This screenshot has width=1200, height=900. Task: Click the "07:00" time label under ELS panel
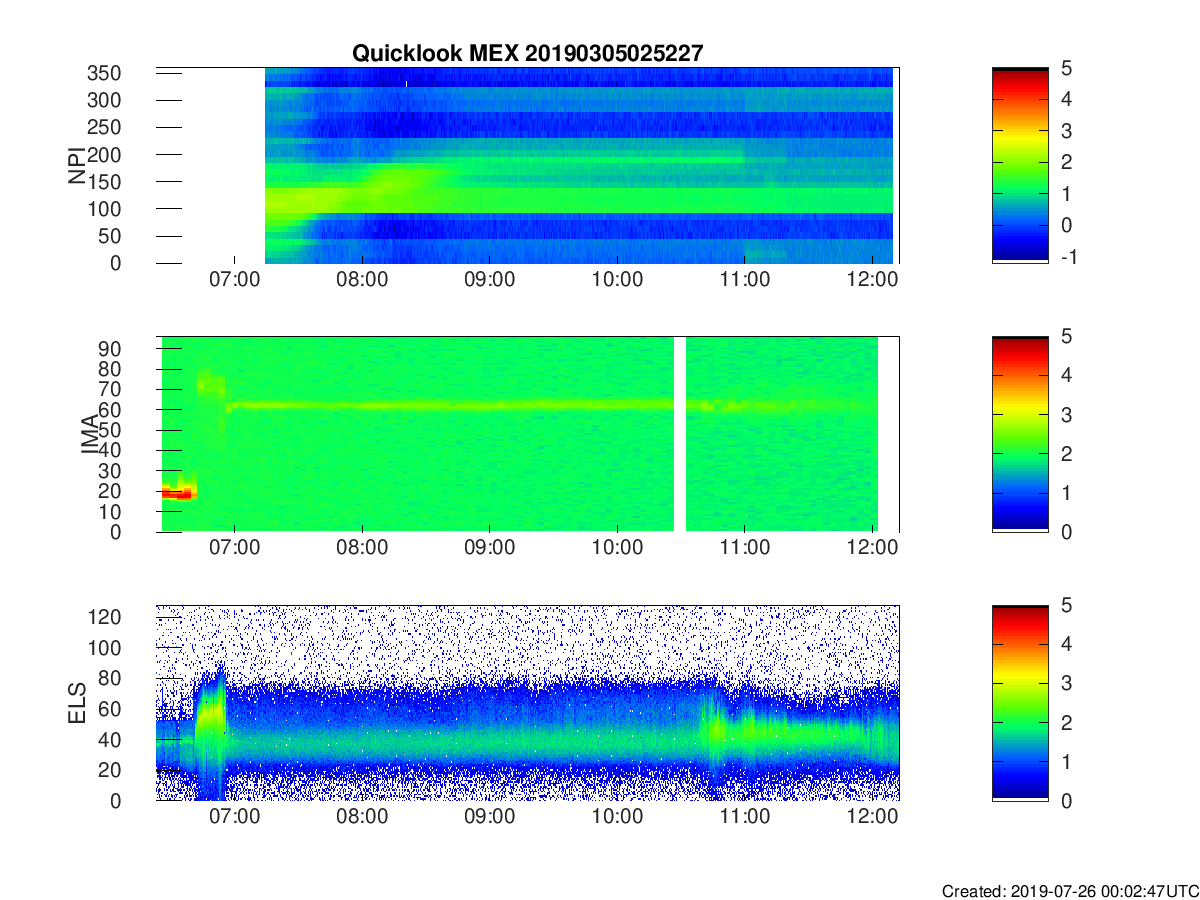(x=234, y=817)
